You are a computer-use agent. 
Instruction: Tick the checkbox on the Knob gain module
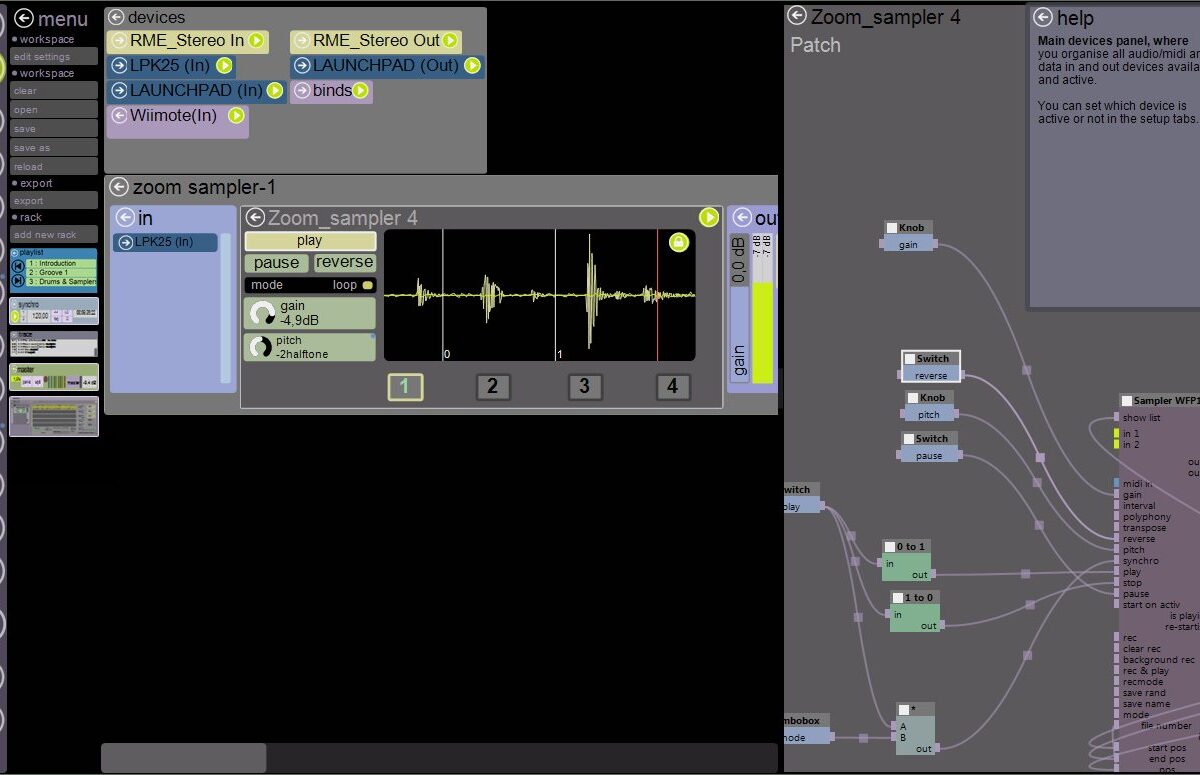point(892,228)
